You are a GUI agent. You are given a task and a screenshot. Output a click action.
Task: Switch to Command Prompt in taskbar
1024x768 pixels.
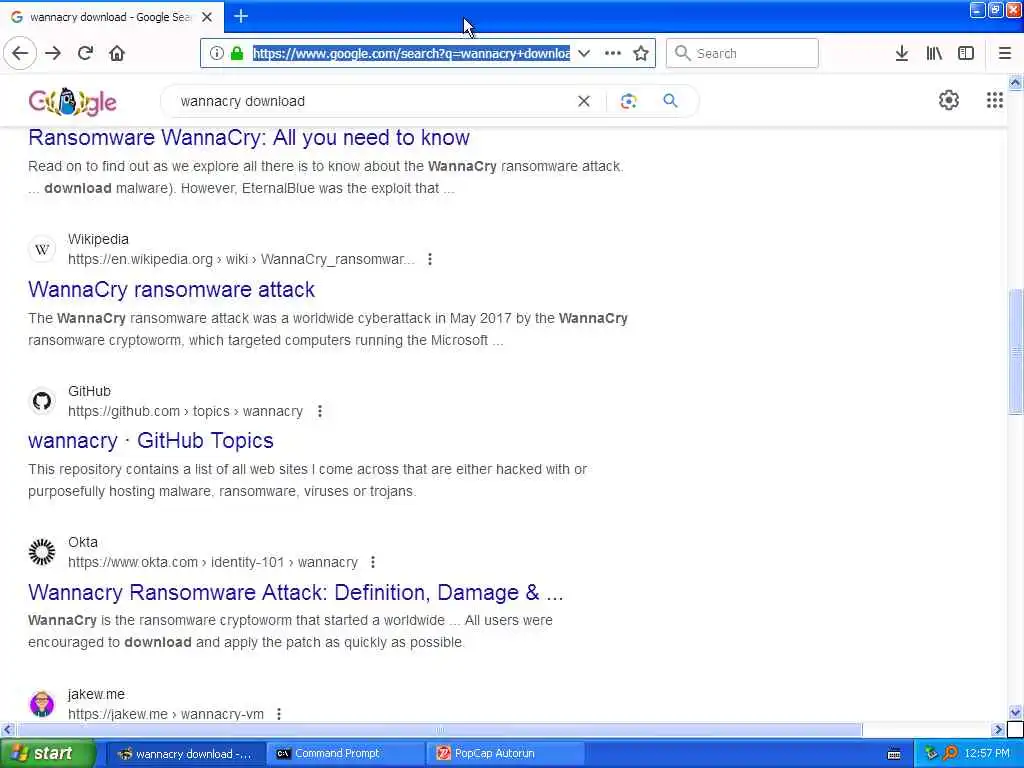point(345,754)
